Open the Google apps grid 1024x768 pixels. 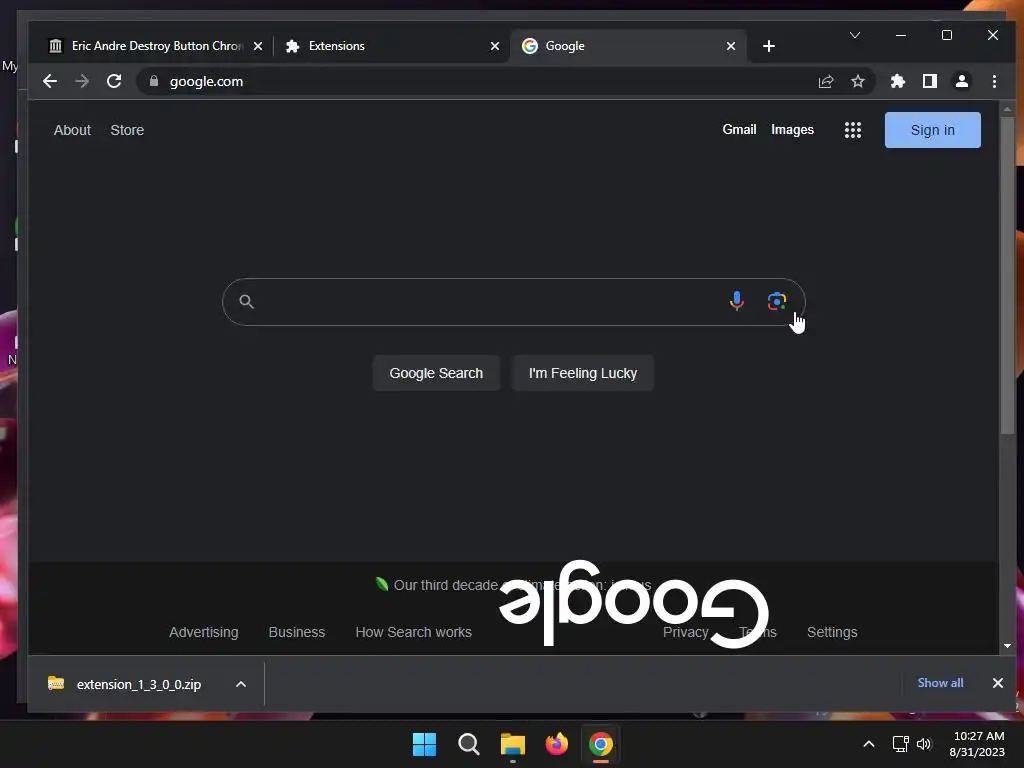pos(853,130)
